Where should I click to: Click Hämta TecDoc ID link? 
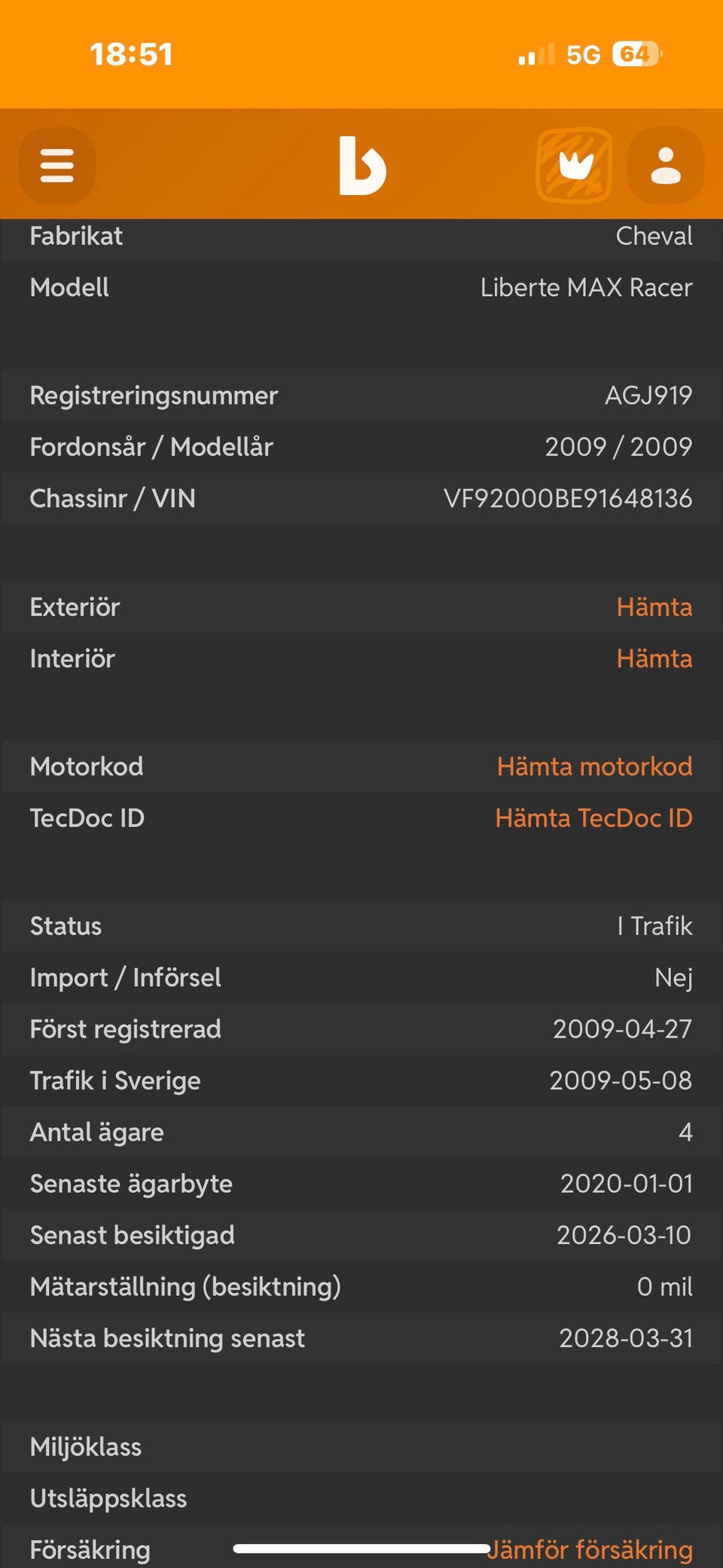pyautogui.click(x=593, y=818)
